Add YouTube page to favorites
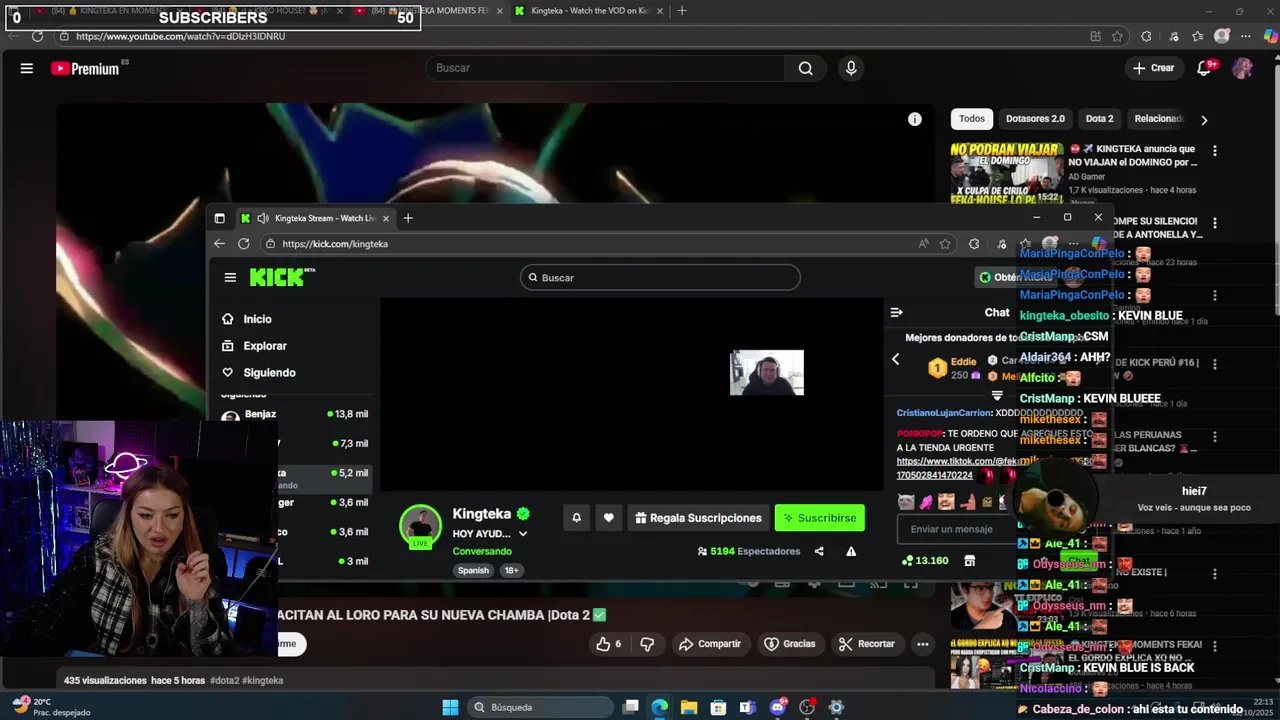 1117,36
